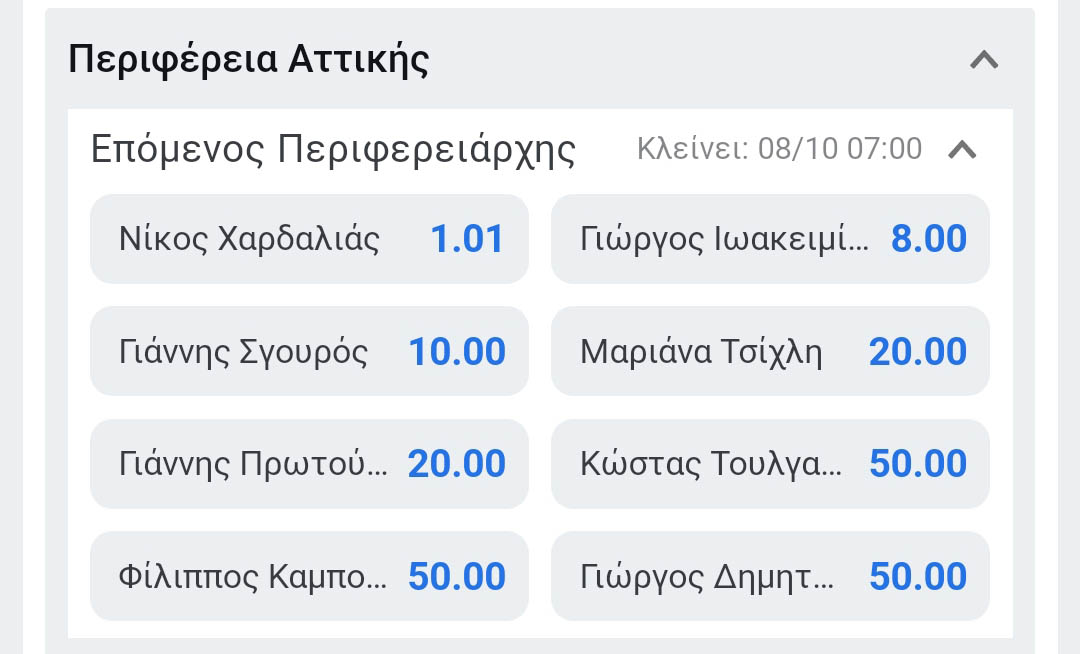Click the 8.00 odds value
The width and height of the screenshot is (1080, 654).
(929, 240)
